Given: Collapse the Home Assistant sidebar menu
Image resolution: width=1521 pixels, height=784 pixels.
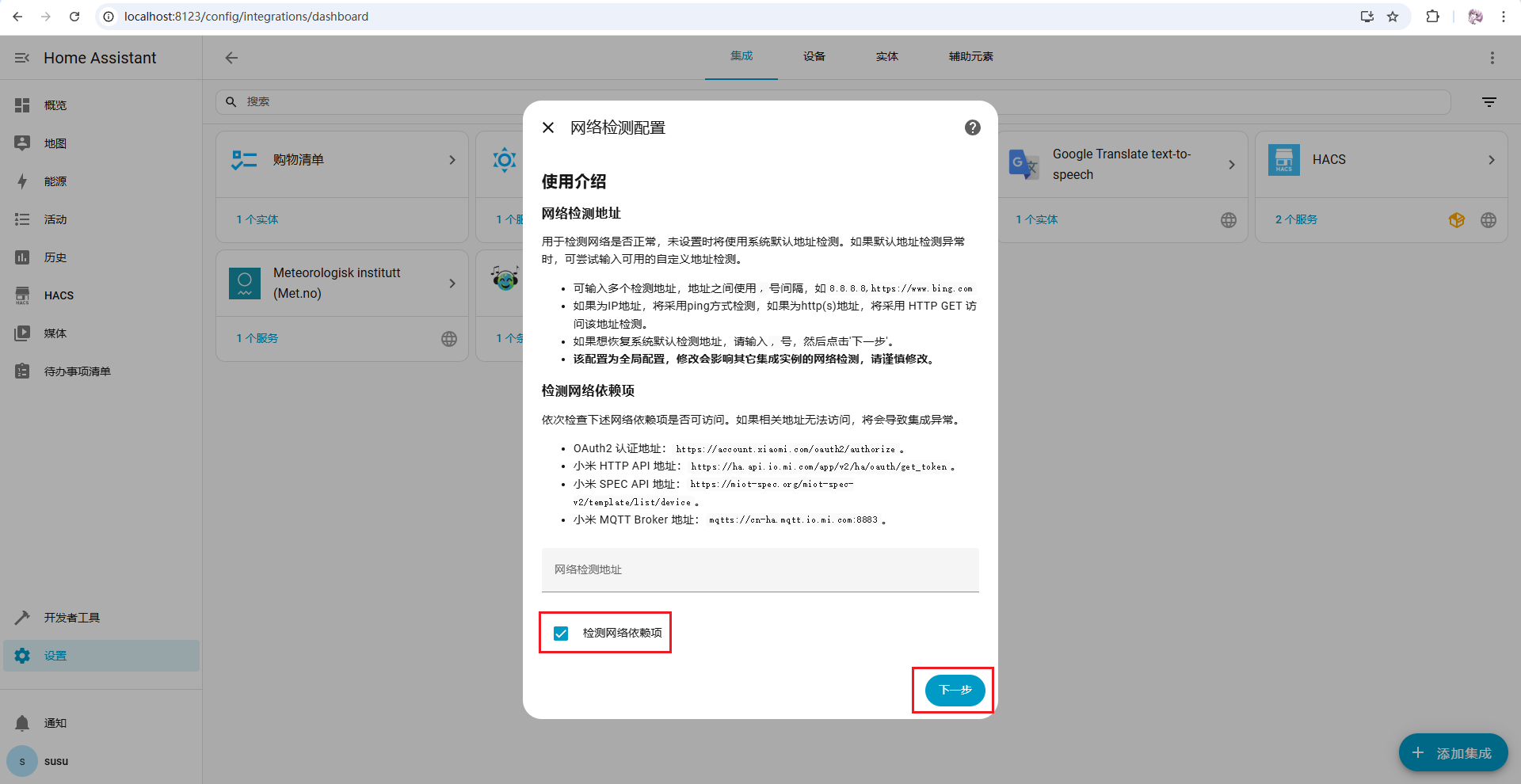Looking at the screenshot, I should pos(22,58).
